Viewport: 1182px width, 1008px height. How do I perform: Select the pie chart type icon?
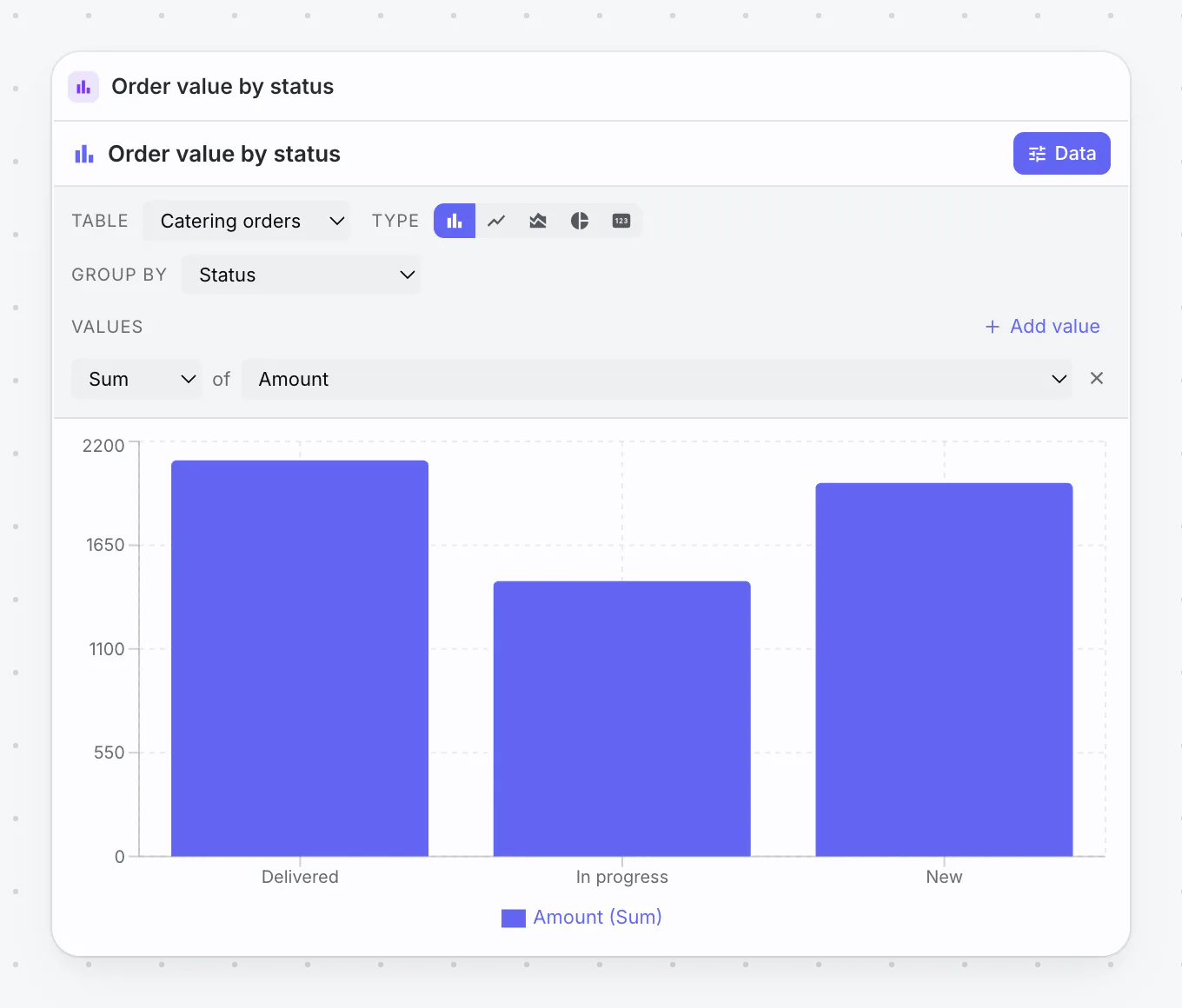coord(580,221)
